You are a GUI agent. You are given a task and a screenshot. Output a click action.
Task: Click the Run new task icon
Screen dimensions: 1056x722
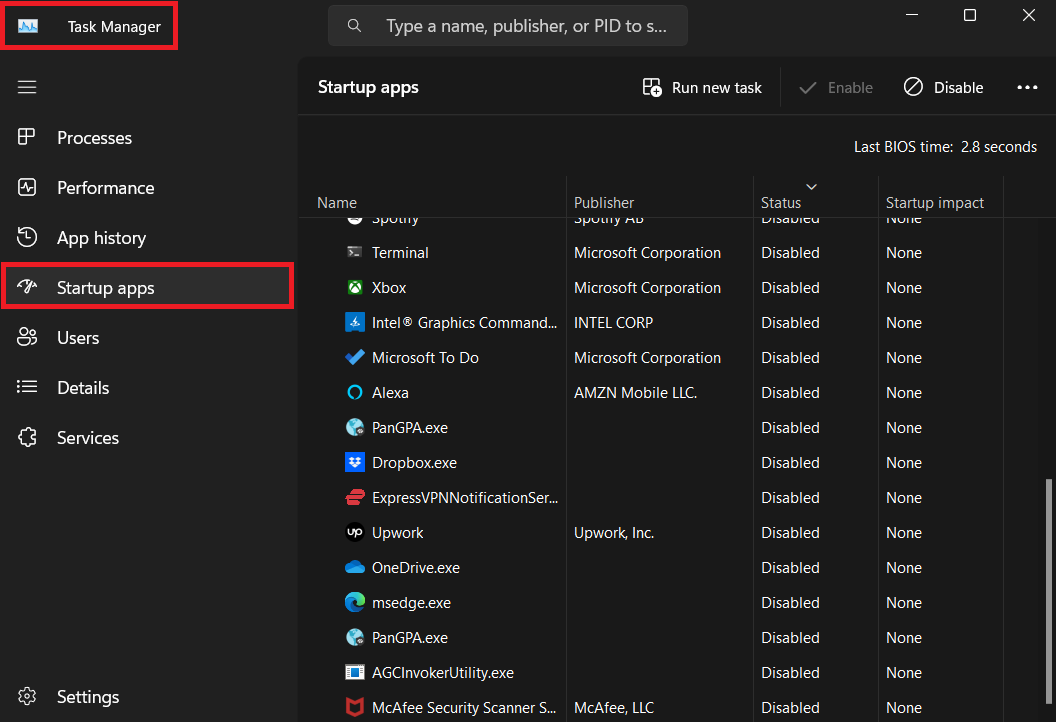652,88
